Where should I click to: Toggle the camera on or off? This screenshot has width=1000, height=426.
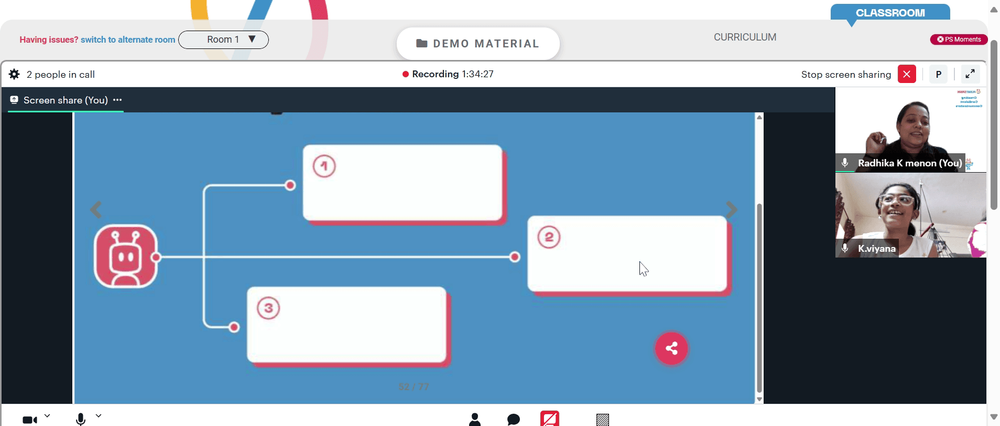29,420
